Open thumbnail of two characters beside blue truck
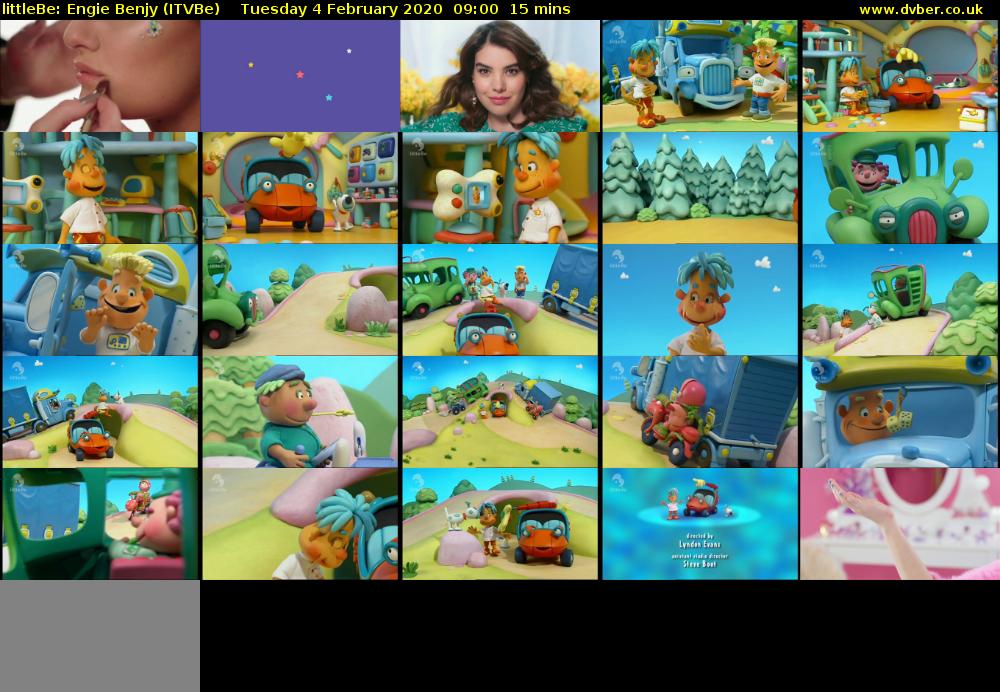Screen dimensions: 1000x692 tap(700, 76)
